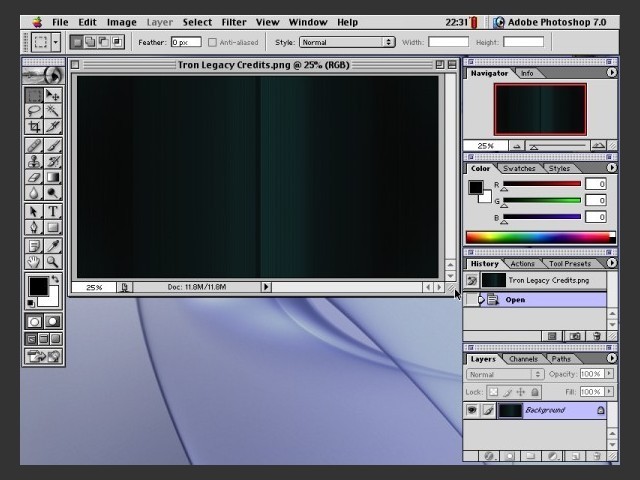Select the Path Selection tool
The height and width of the screenshot is (480, 640).
[34, 211]
